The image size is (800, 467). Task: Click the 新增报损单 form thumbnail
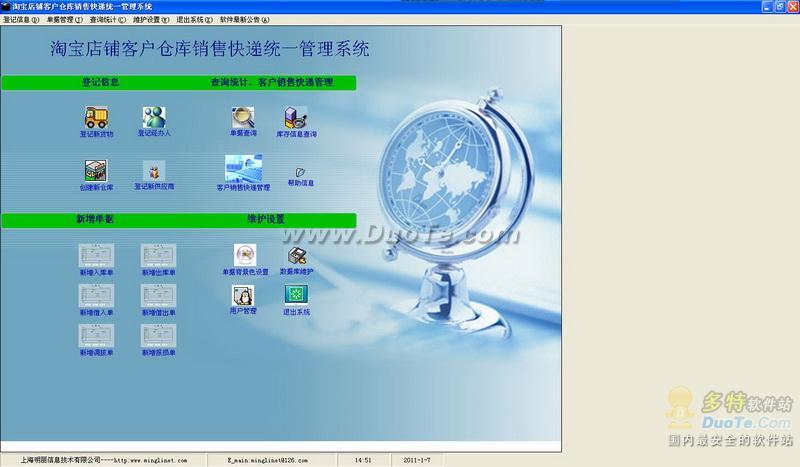pos(158,336)
